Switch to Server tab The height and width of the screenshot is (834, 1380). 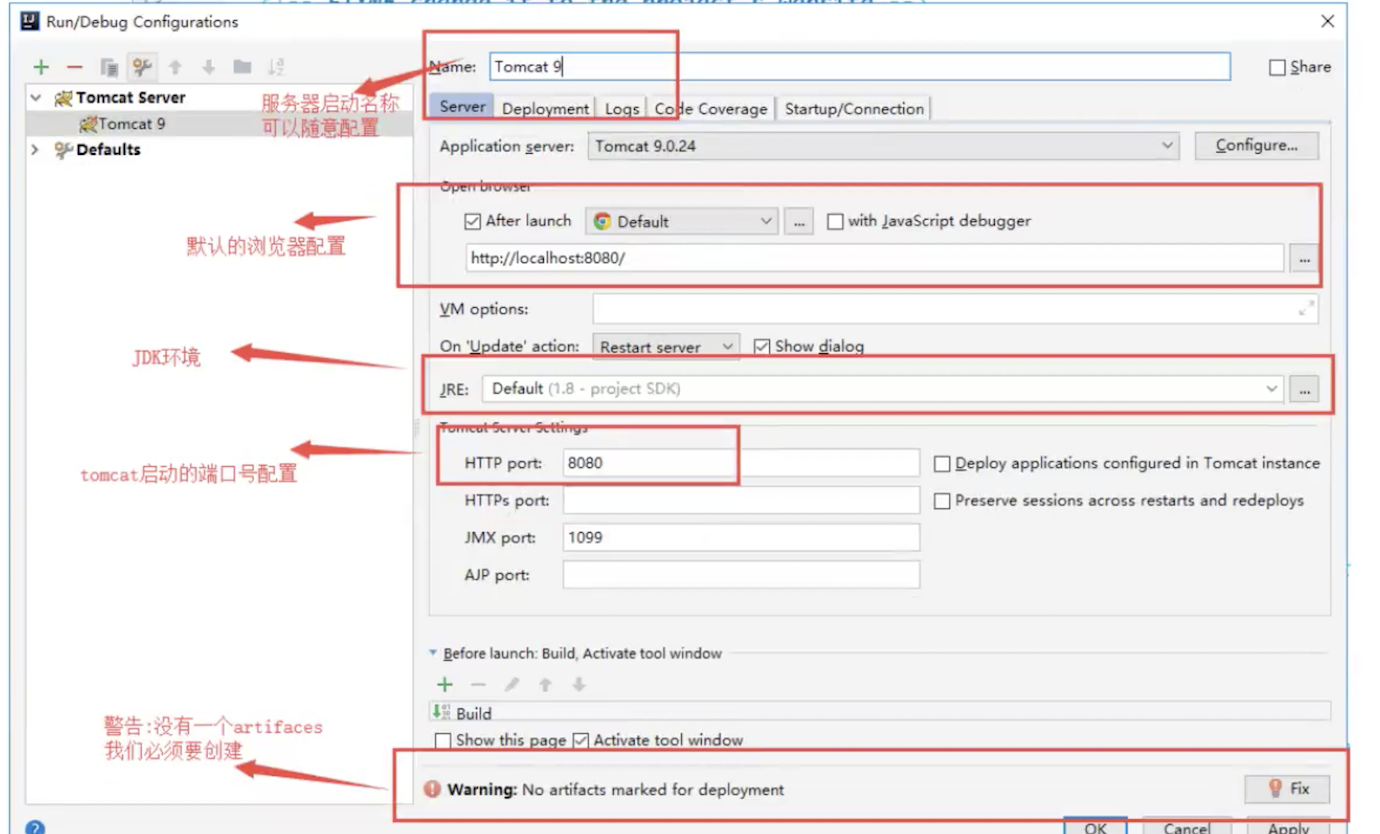pyautogui.click(x=462, y=107)
